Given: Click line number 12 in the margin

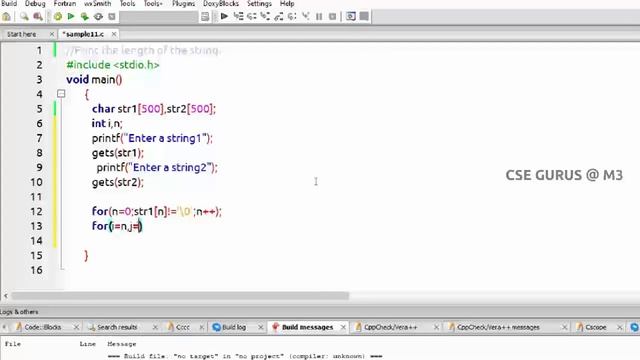Looking at the screenshot, I should click(x=36, y=211).
